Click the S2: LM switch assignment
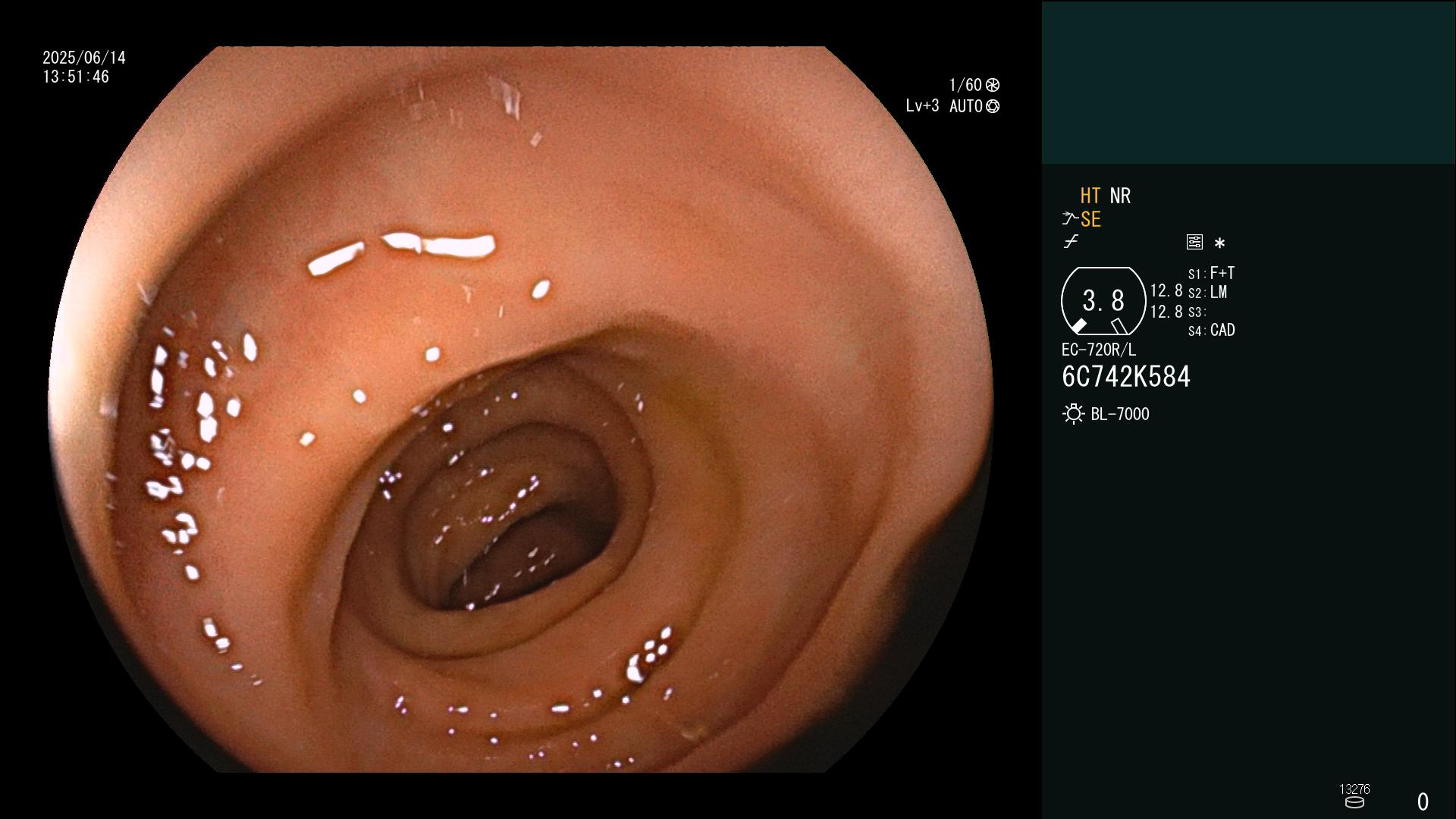 point(1207,292)
